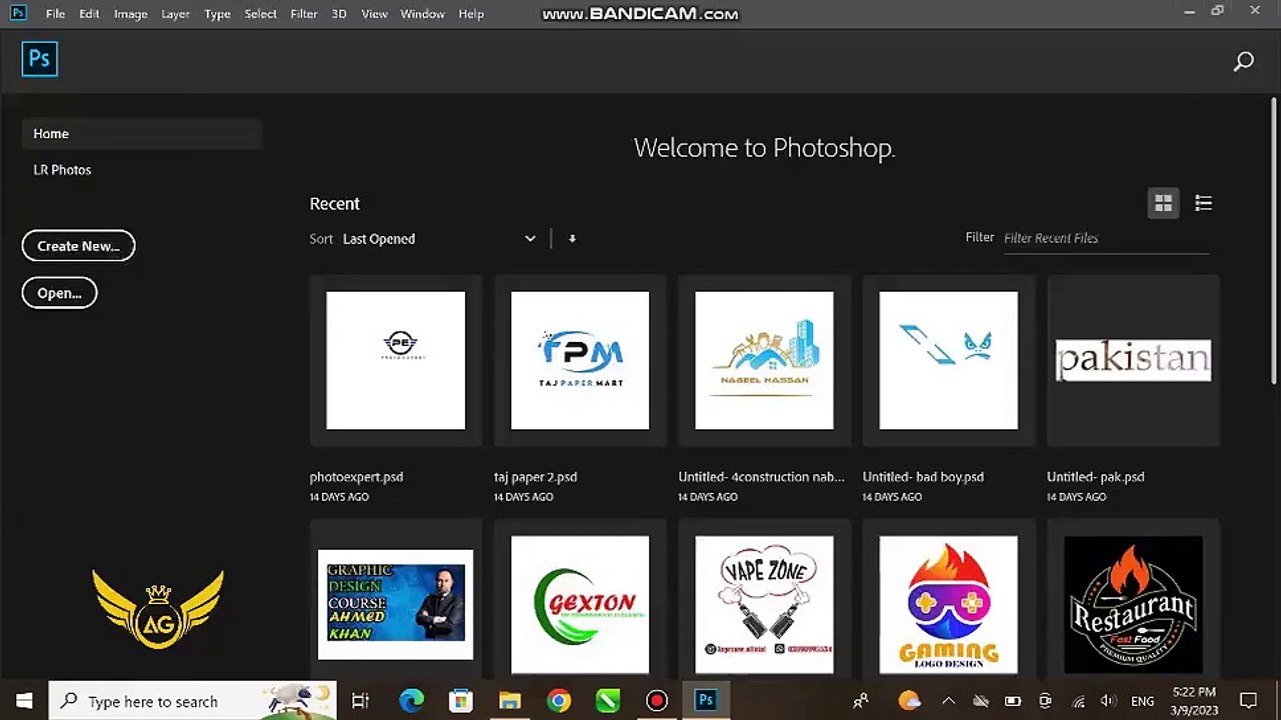Open the 3D menu
The width and height of the screenshot is (1281, 720).
[339, 14]
